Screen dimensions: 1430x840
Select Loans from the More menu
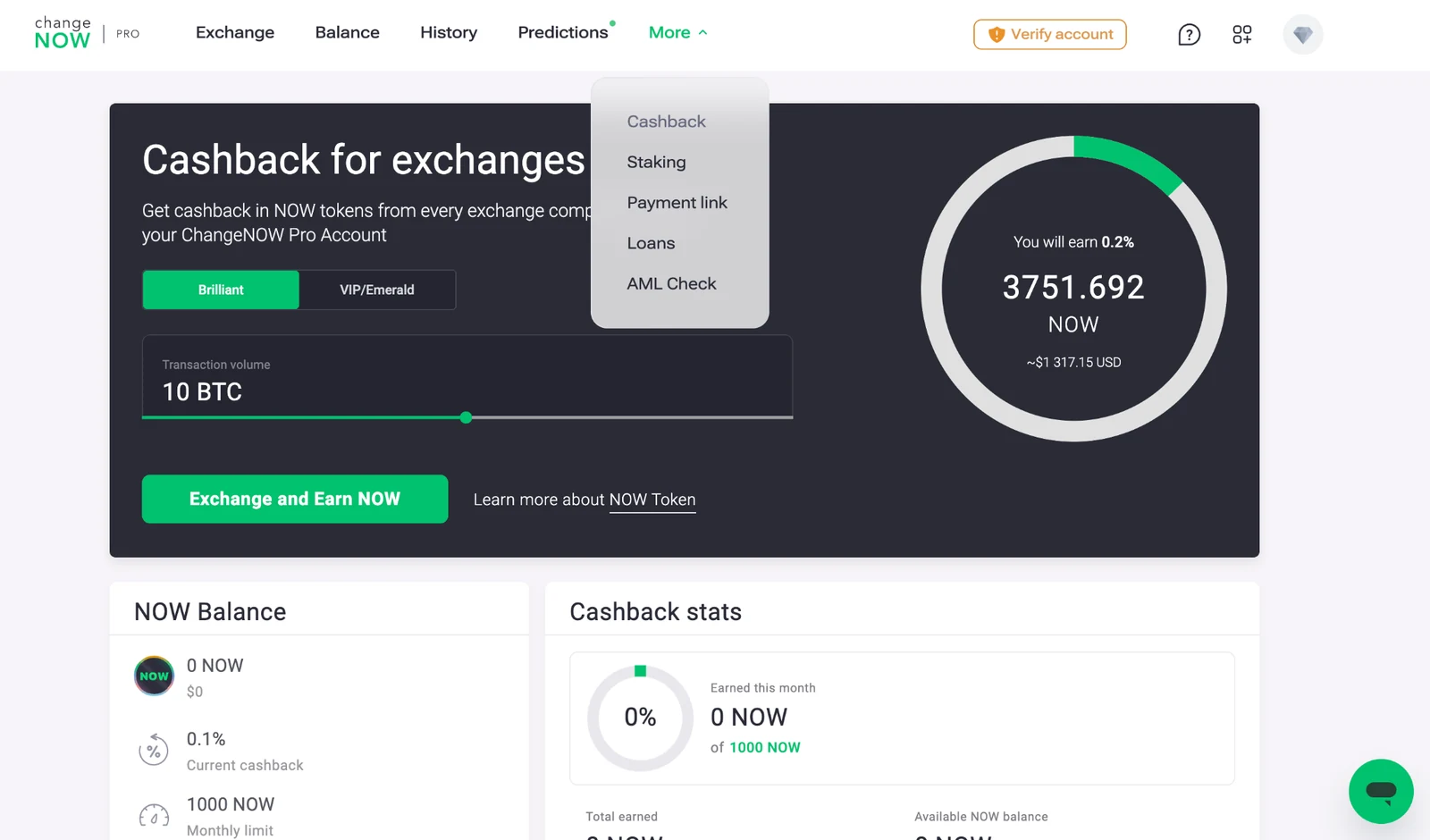[x=651, y=243]
